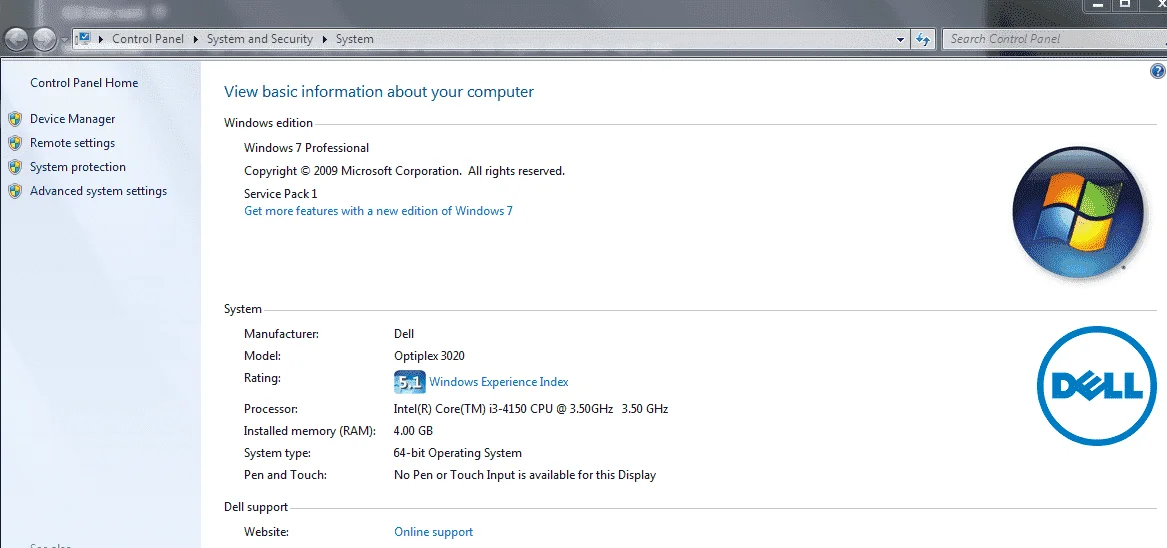Select Control Panel in the breadcrumb path
Viewport: 1167px width, 548px height.
tap(147, 39)
